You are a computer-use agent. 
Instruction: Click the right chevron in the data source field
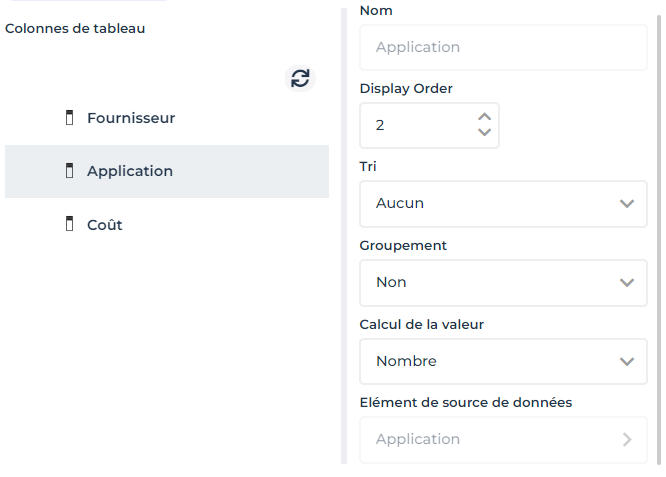point(627,439)
